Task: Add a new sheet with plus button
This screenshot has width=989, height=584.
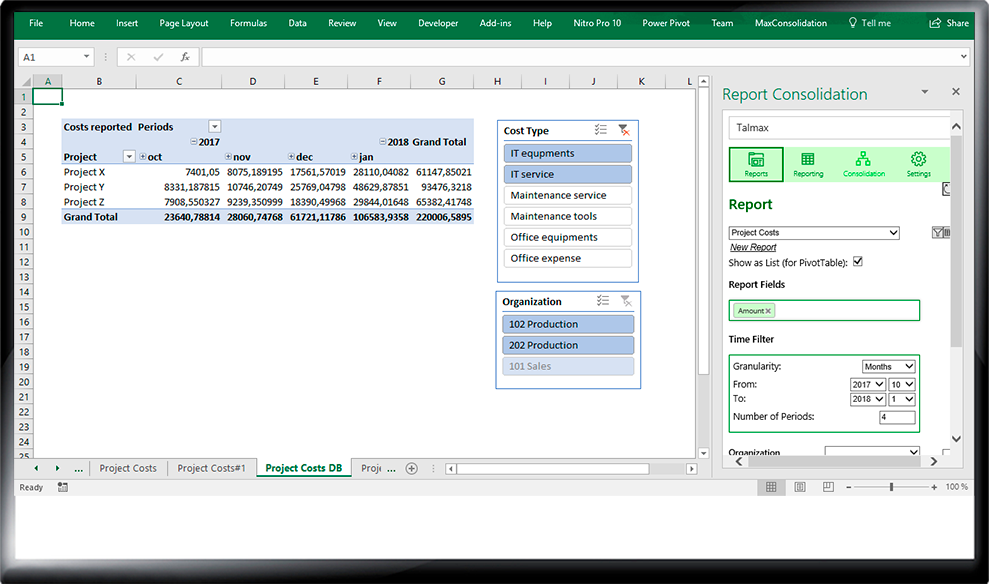Action: point(411,468)
